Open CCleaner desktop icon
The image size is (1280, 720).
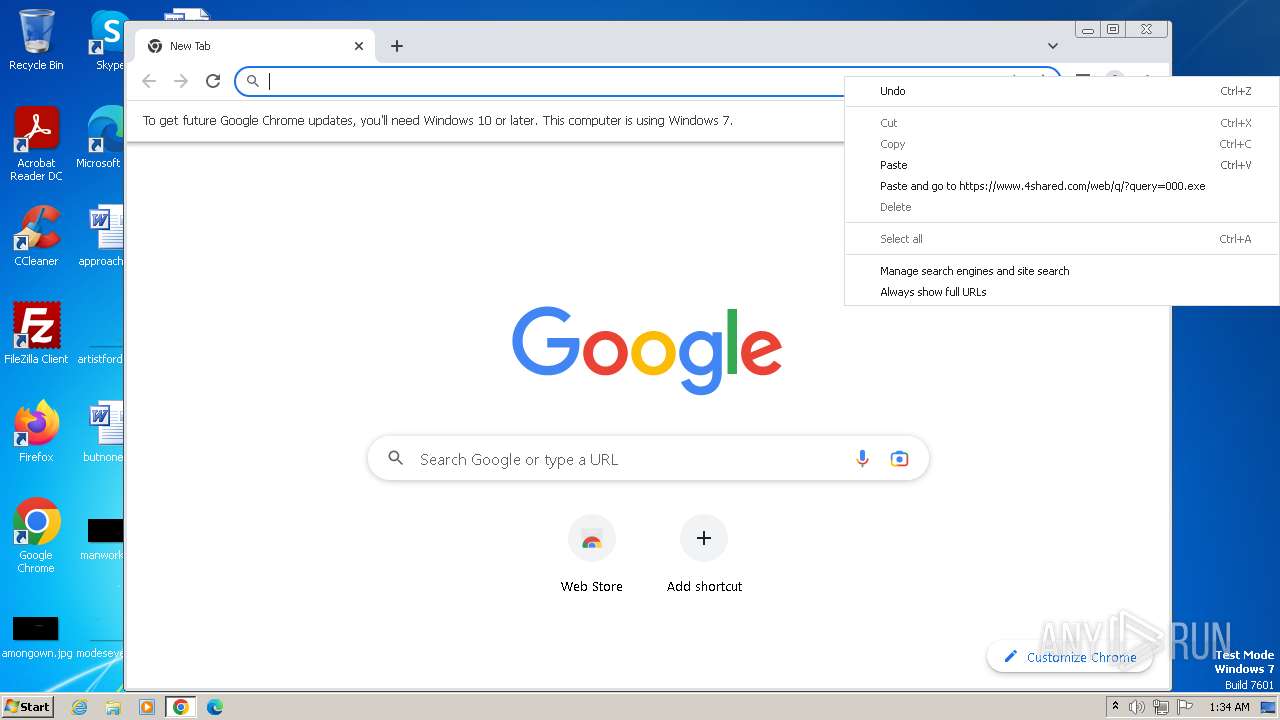click(x=36, y=236)
